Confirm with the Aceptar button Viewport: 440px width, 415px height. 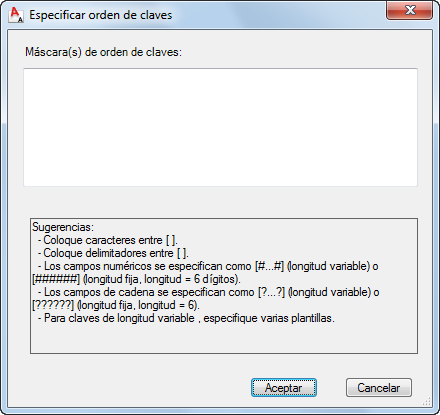[x=284, y=388]
